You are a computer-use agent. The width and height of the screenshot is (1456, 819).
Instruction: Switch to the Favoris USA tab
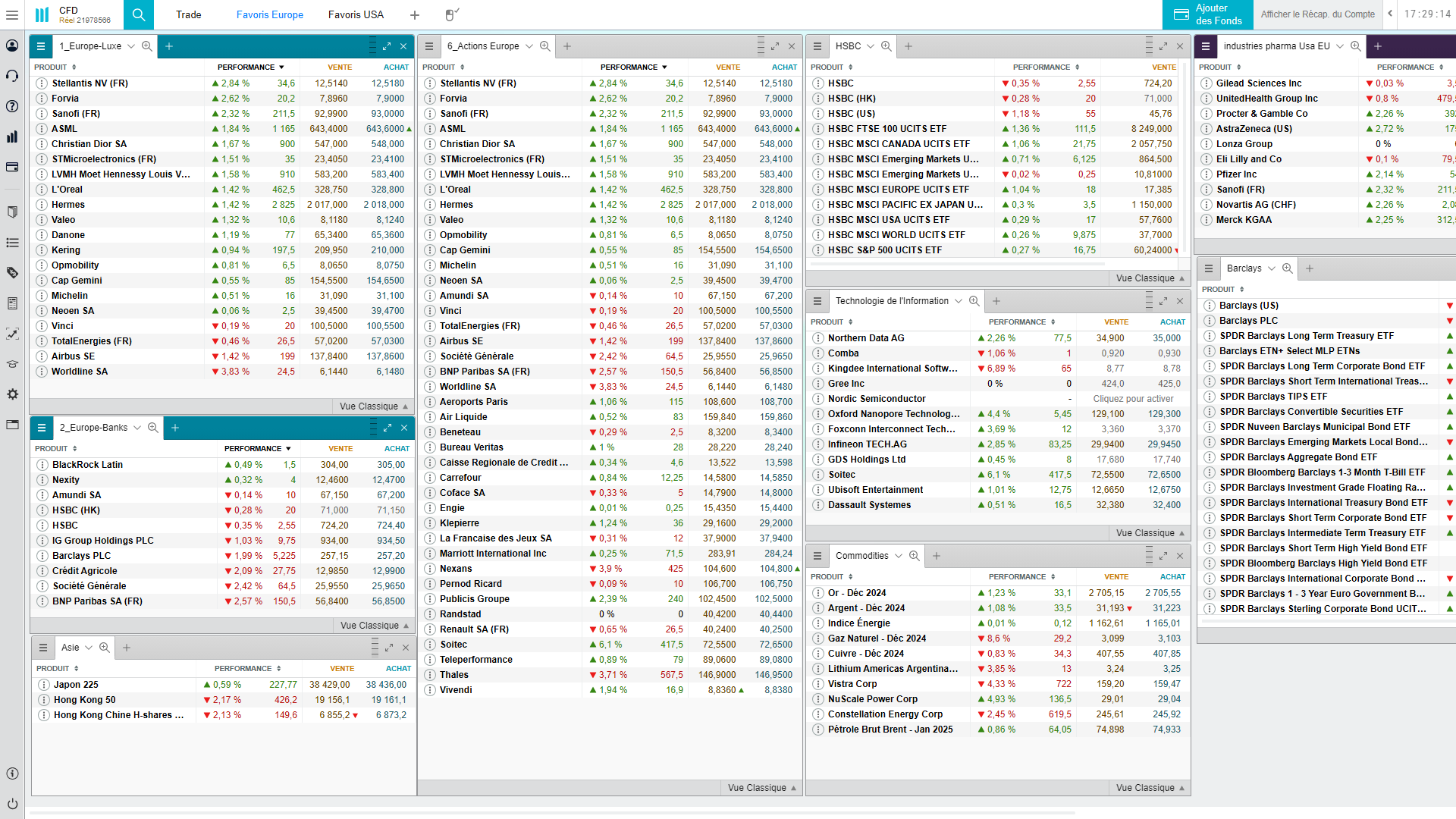tap(356, 14)
